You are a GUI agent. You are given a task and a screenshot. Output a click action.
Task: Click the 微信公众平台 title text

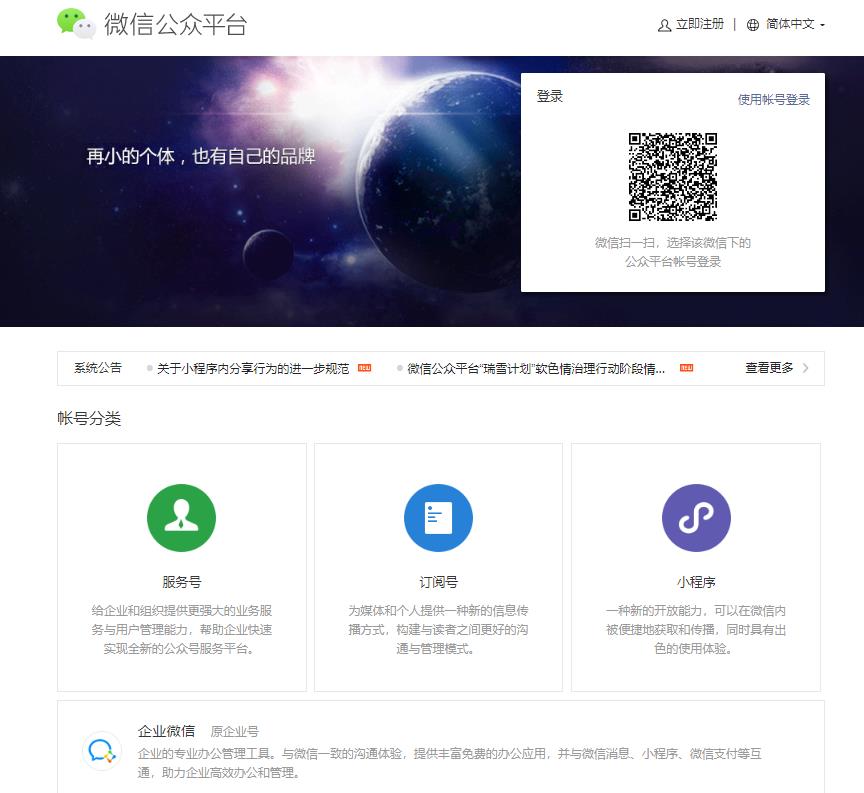coord(176,25)
